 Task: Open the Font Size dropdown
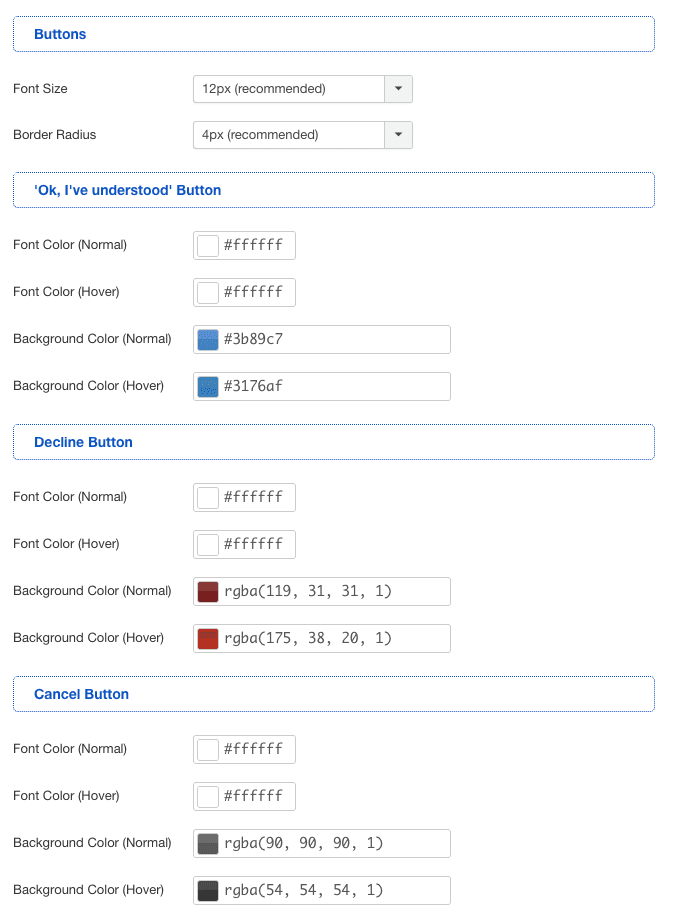pyautogui.click(x=288, y=89)
